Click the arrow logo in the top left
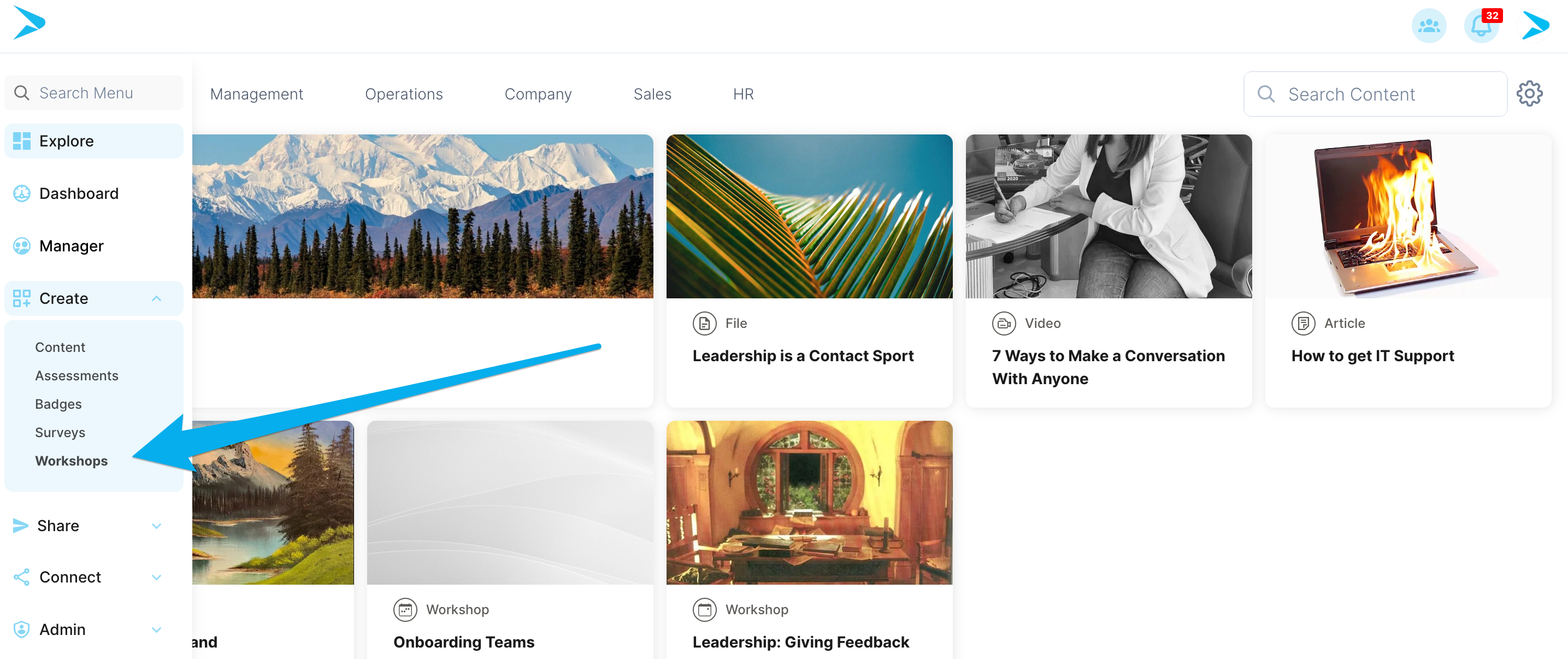The image size is (1568, 659). (29, 23)
